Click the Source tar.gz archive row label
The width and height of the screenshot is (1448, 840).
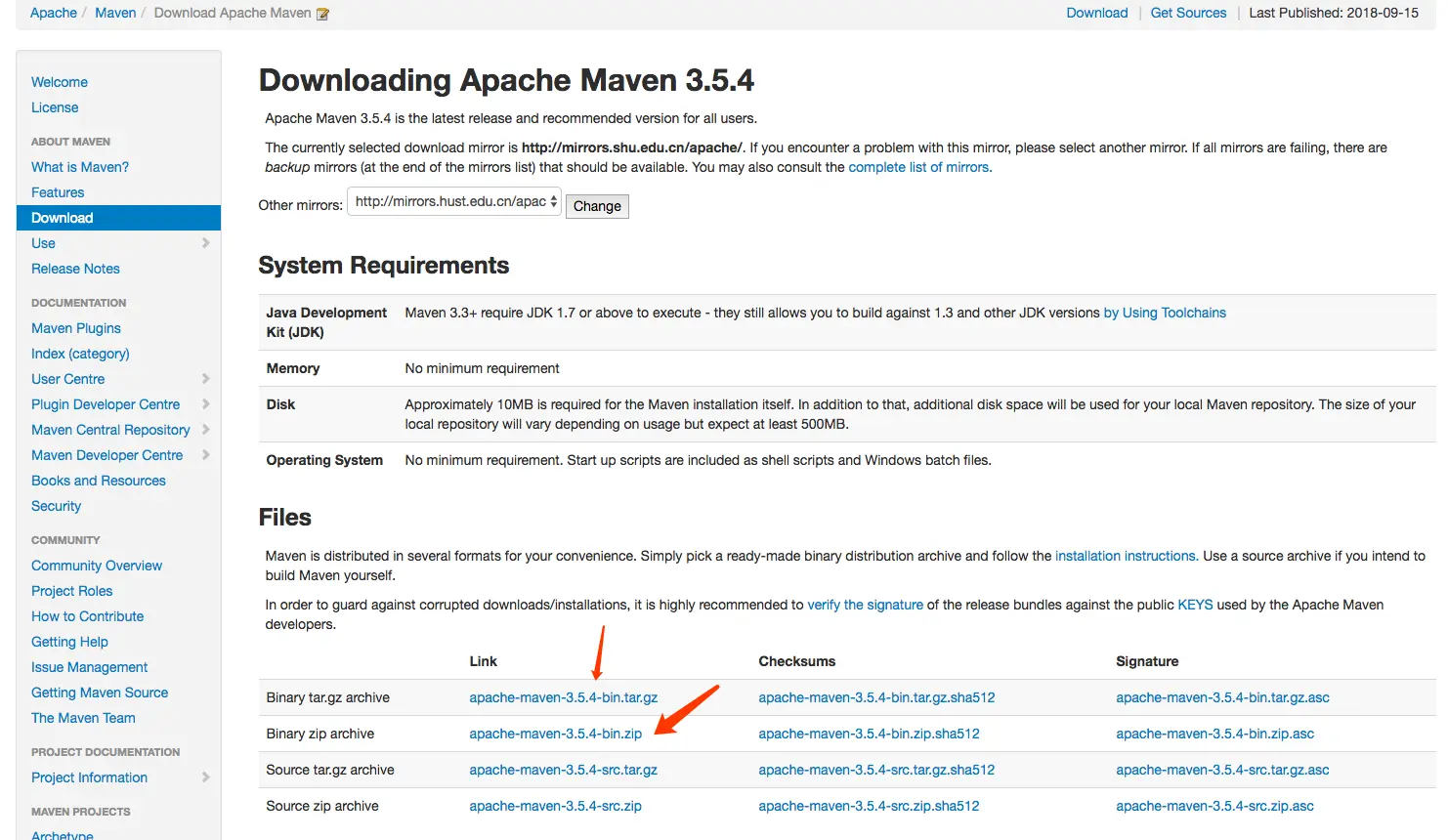[x=330, y=770]
